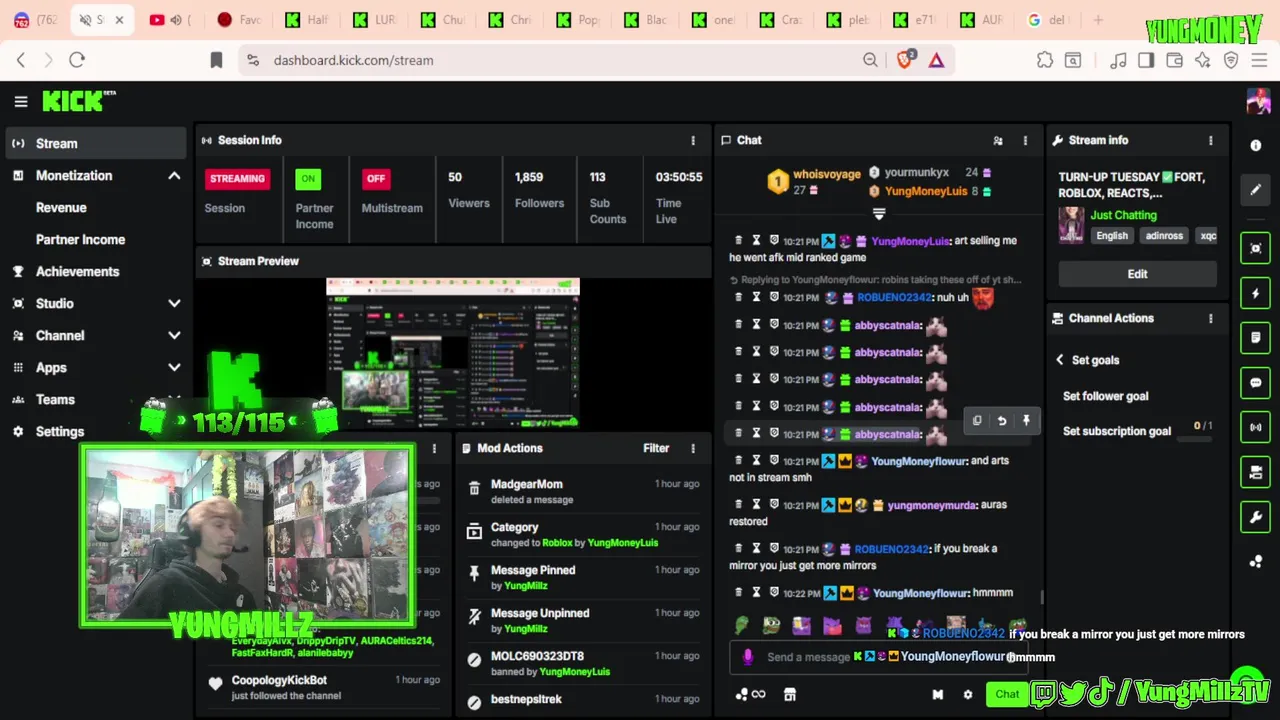1280x720 pixels.
Task: Toggle the chat bubble widget in right sidebar
Action: click(1256, 382)
